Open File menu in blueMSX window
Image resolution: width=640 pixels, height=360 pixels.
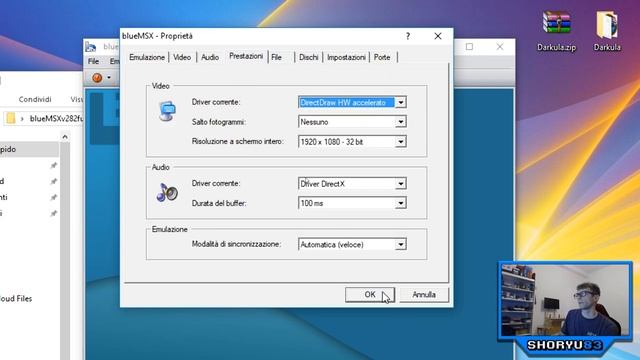tap(93, 61)
